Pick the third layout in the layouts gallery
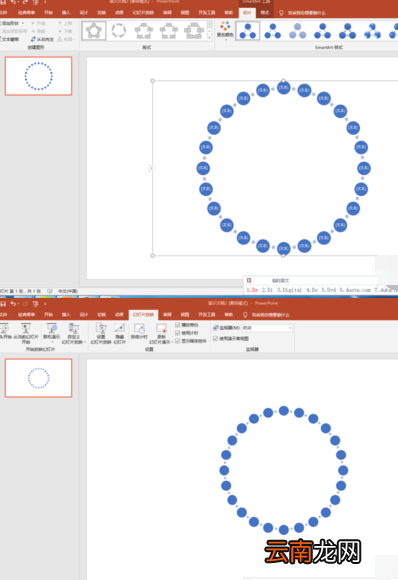 click(144, 31)
